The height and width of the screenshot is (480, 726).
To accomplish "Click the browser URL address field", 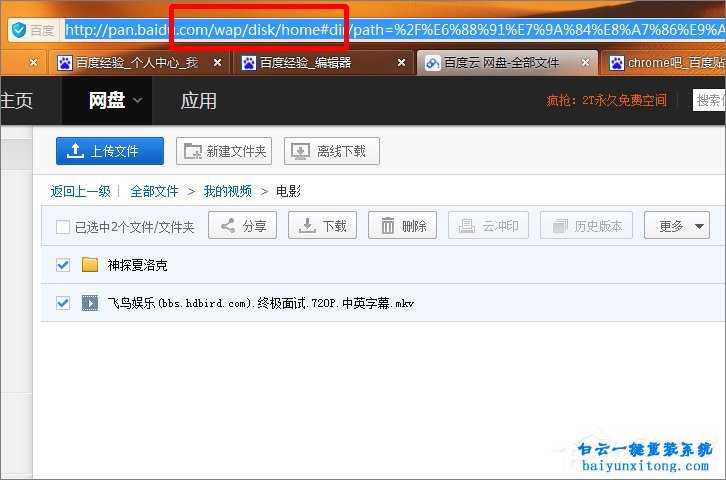I will click(x=394, y=31).
